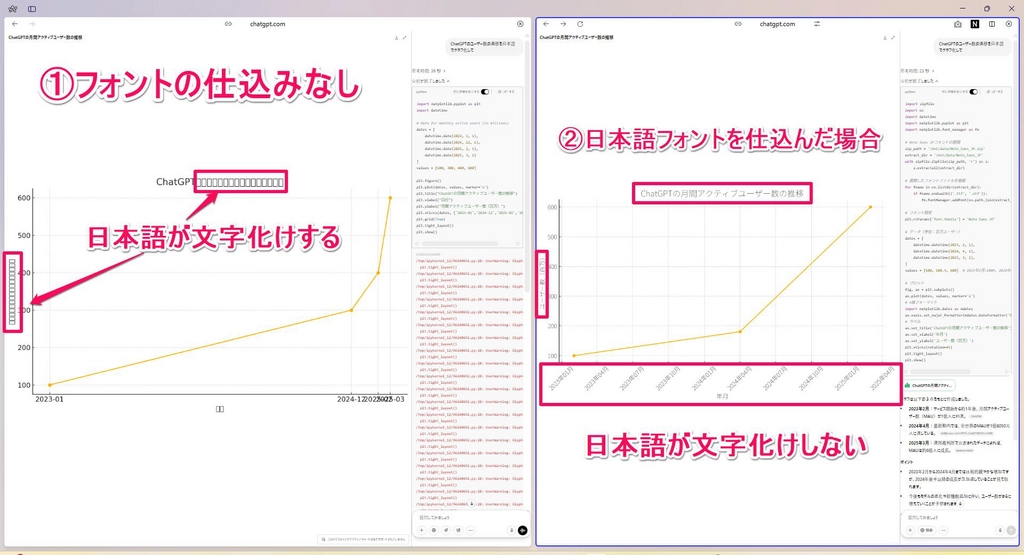The width and height of the screenshot is (1024, 555).
Task: Close the left pane with its circled X
Action: coord(520,24)
